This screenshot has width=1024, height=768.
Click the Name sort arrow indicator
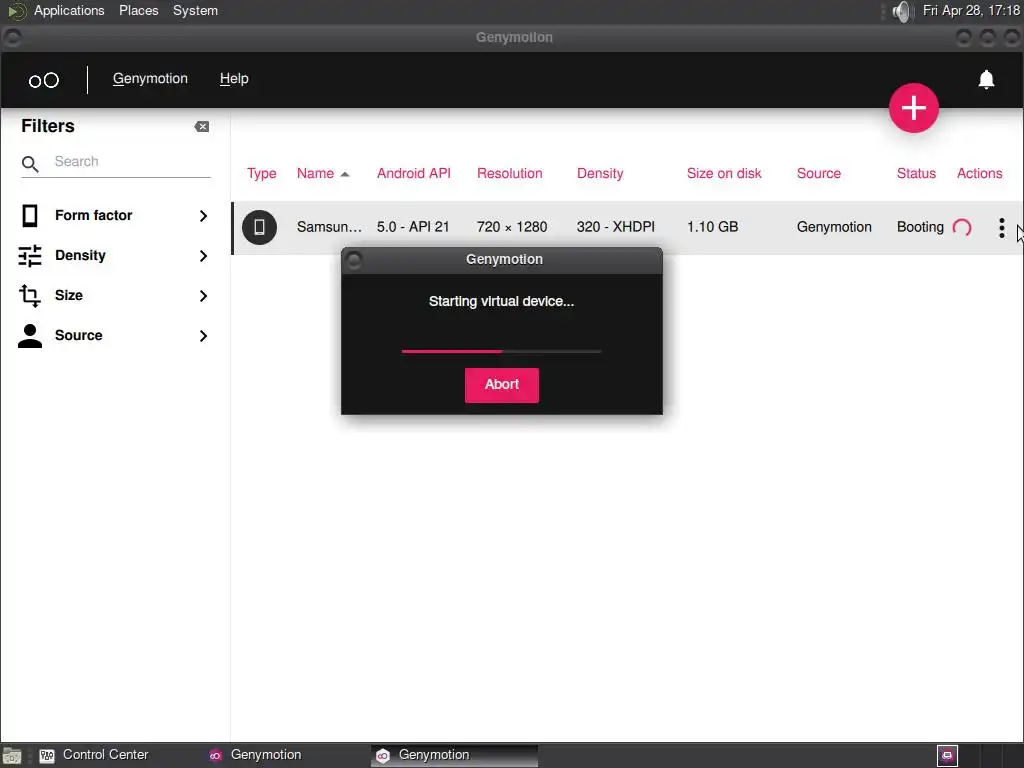point(345,174)
